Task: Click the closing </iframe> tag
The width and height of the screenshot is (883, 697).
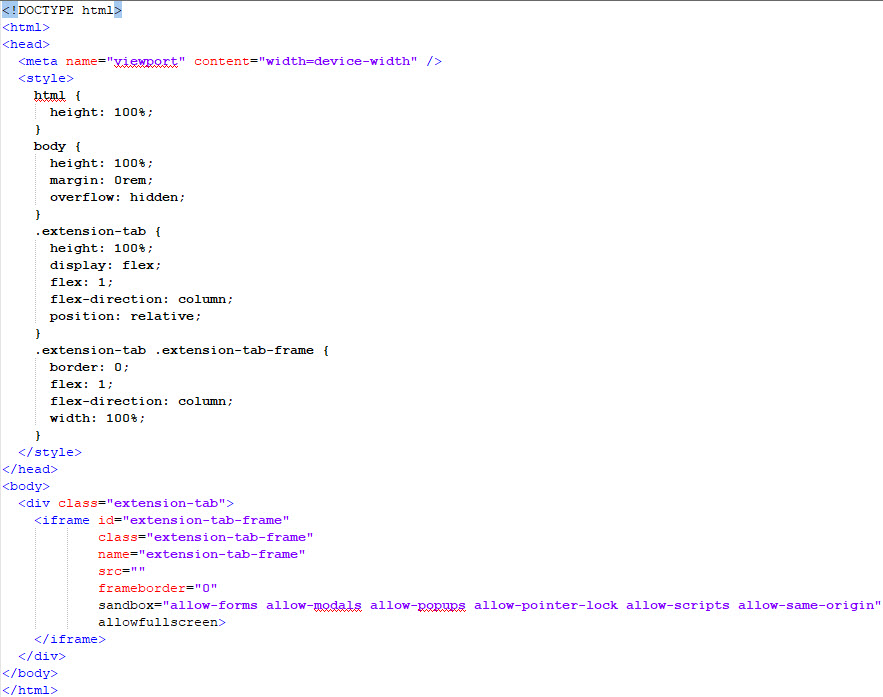Action: (70, 639)
